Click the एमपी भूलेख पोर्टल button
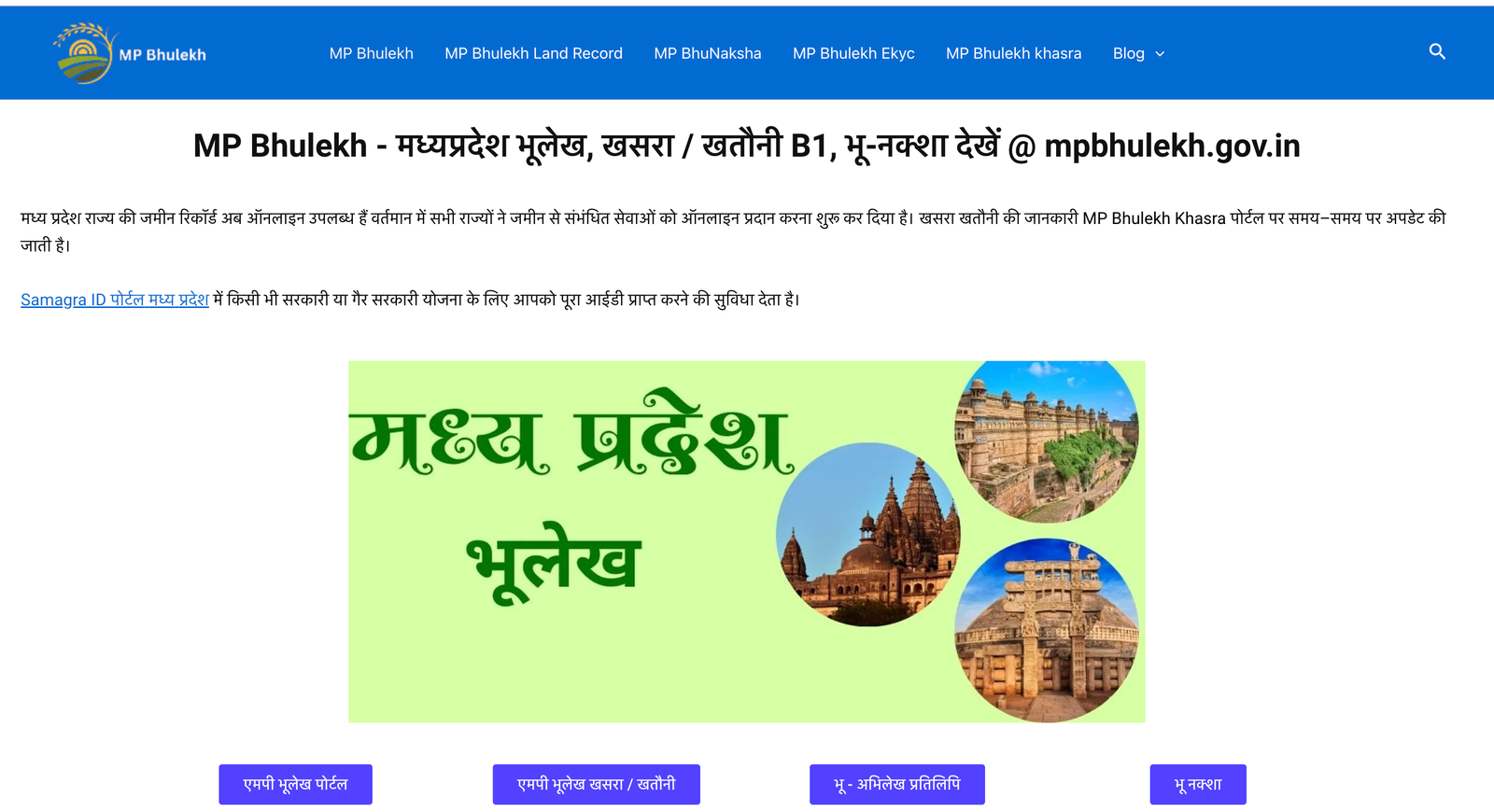The height and width of the screenshot is (812, 1494). [295, 784]
